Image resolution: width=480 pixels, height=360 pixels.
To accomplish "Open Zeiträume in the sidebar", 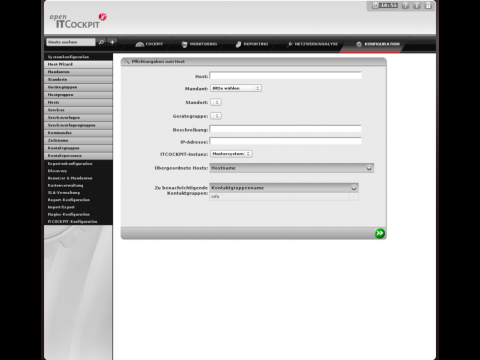I will 78,141.
